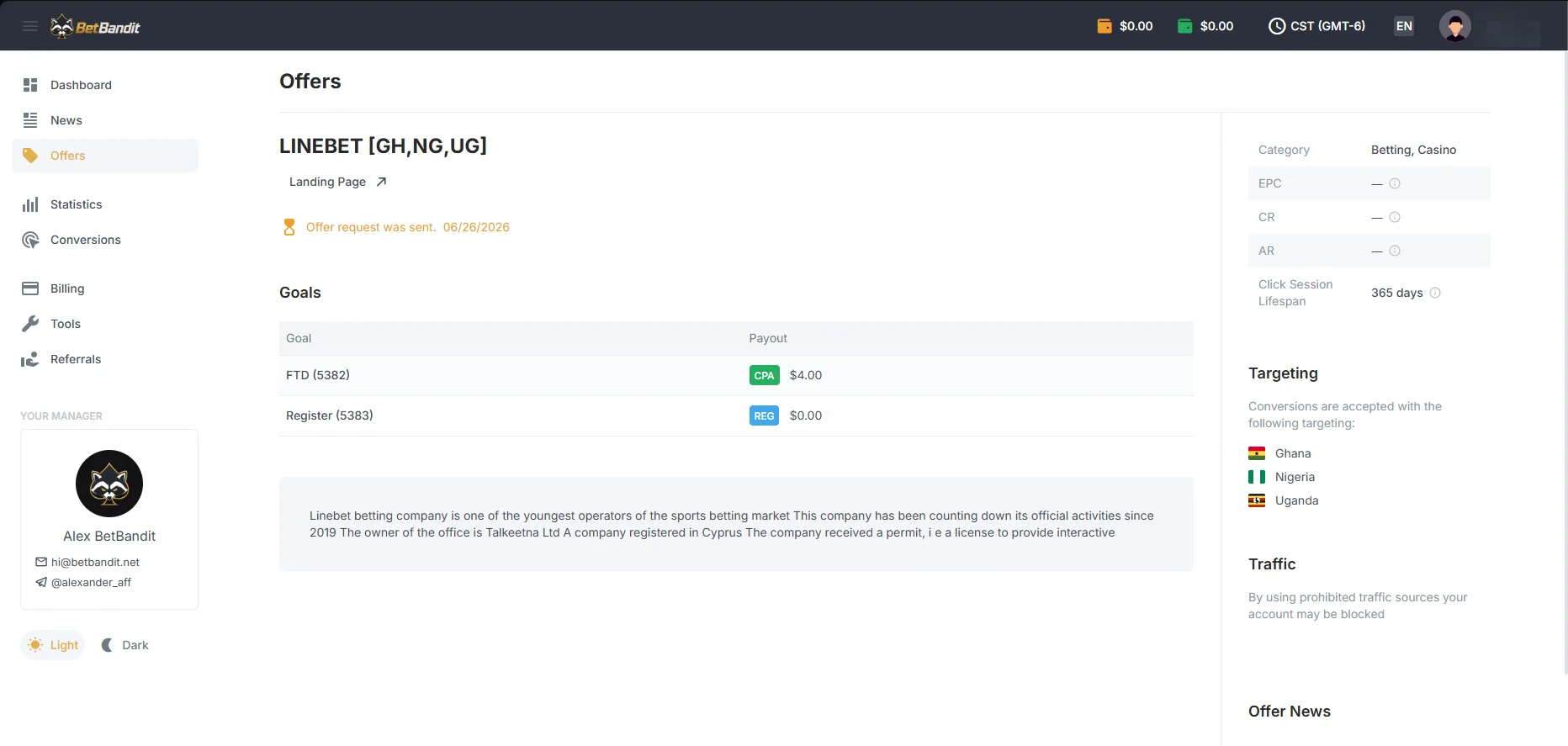Click the Offers tag icon

(x=30, y=156)
